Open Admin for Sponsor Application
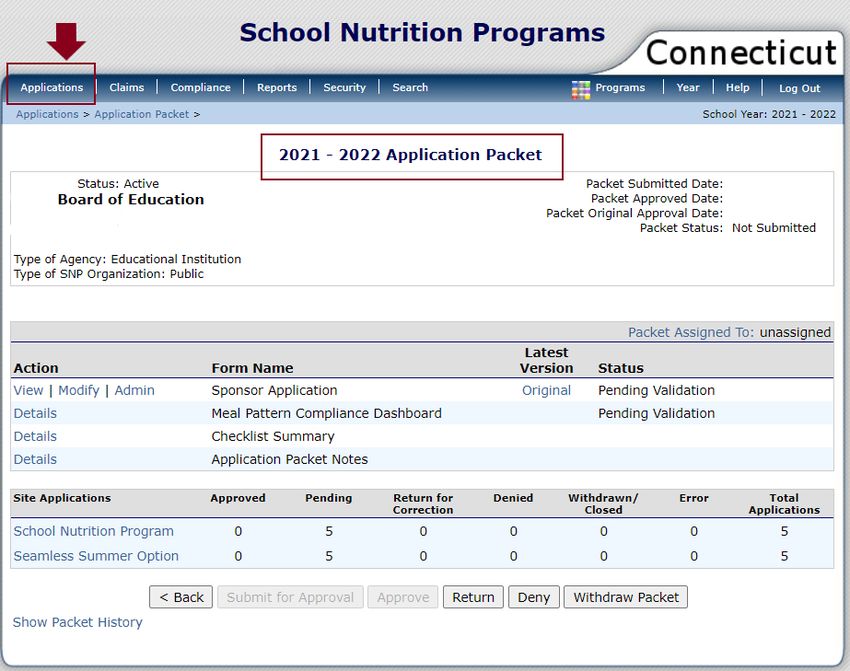850x671 pixels. (x=134, y=390)
